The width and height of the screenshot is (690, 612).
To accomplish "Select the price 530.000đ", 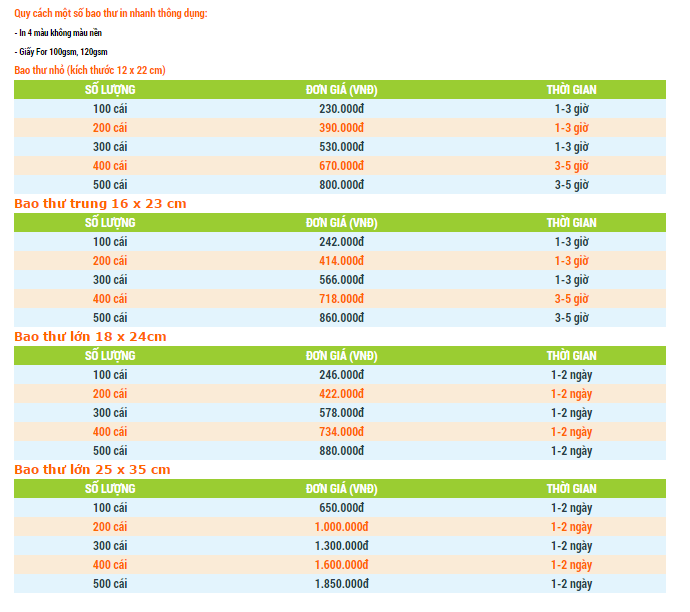I will 342,147.
